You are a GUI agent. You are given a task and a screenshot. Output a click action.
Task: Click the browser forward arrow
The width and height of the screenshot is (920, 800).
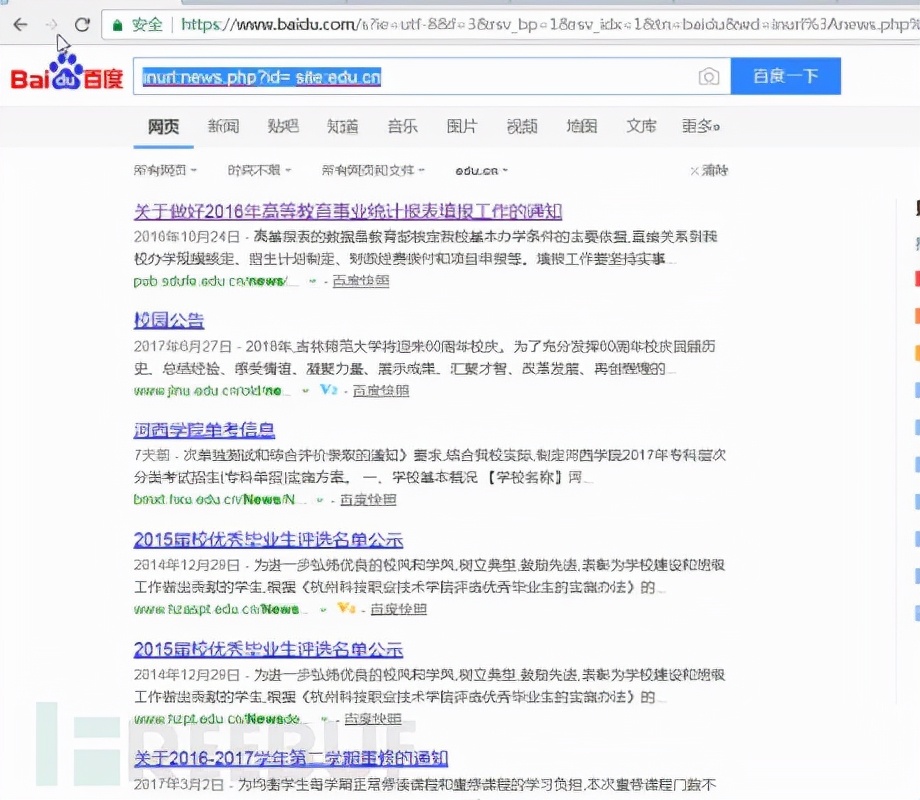[x=52, y=24]
